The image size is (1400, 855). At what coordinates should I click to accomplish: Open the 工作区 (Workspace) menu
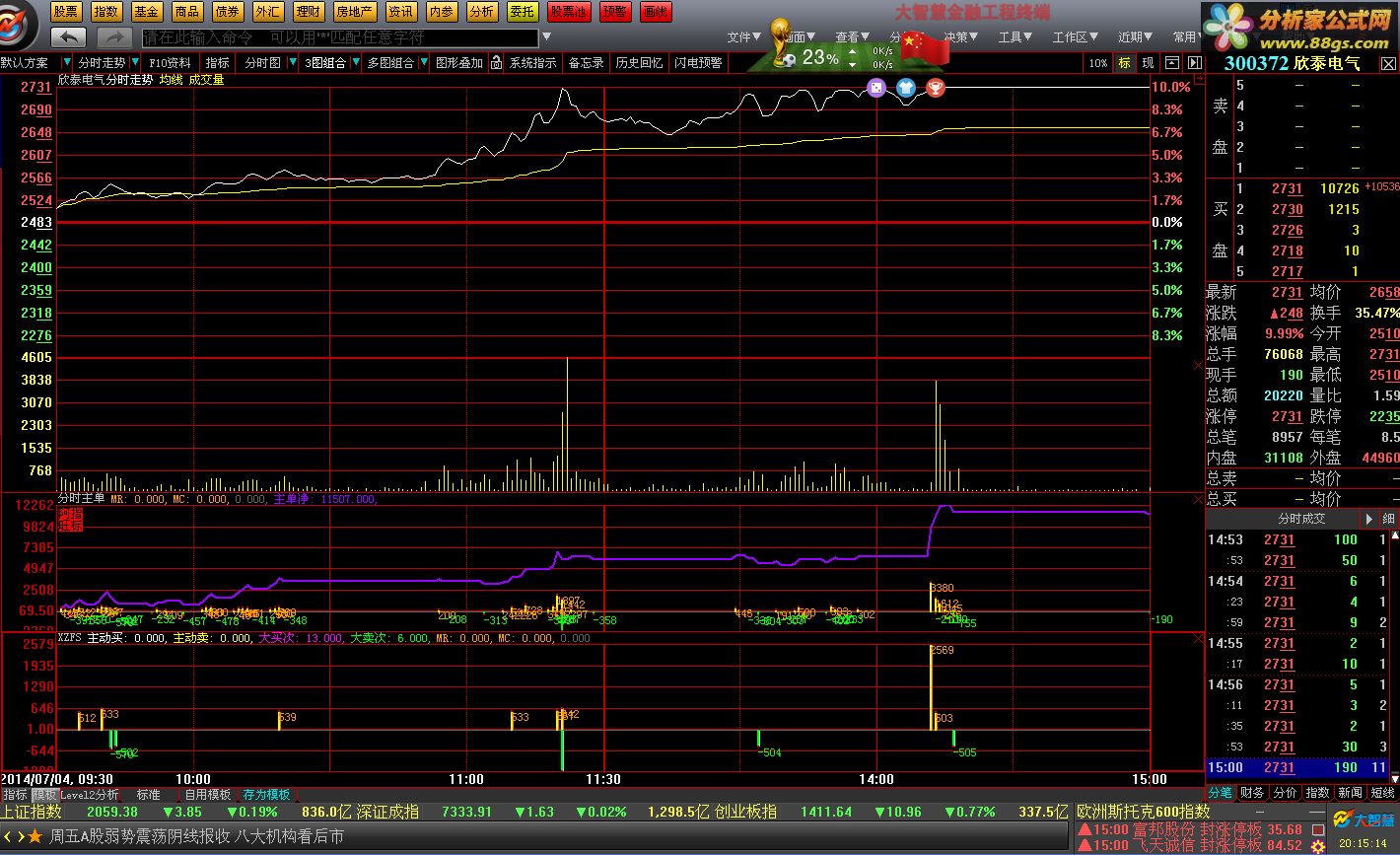point(1076,37)
